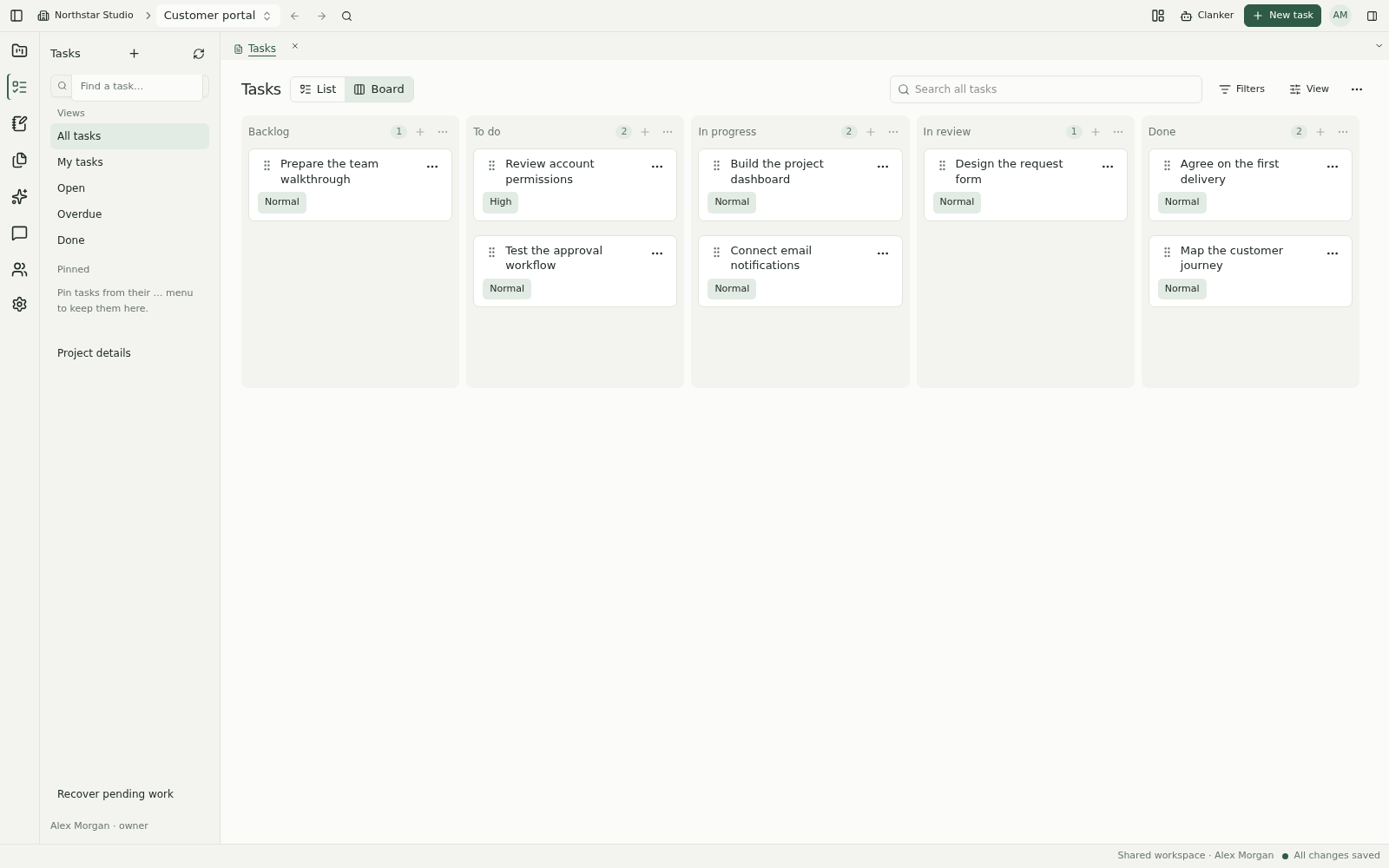Add a card to the To do column
This screenshot has width=1389, height=868.
tap(645, 132)
